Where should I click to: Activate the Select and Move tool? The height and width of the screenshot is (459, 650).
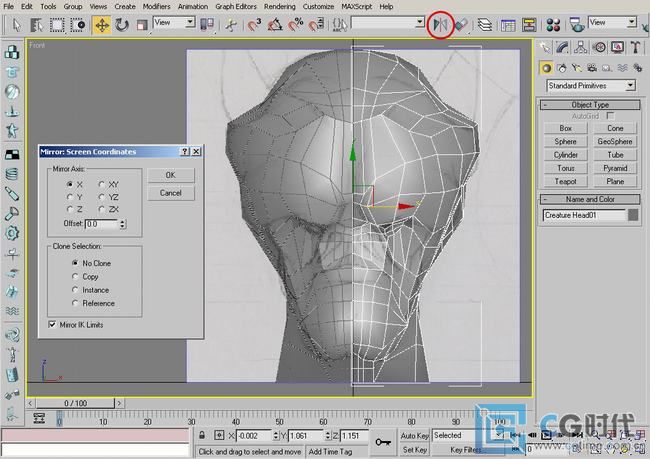click(102, 25)
